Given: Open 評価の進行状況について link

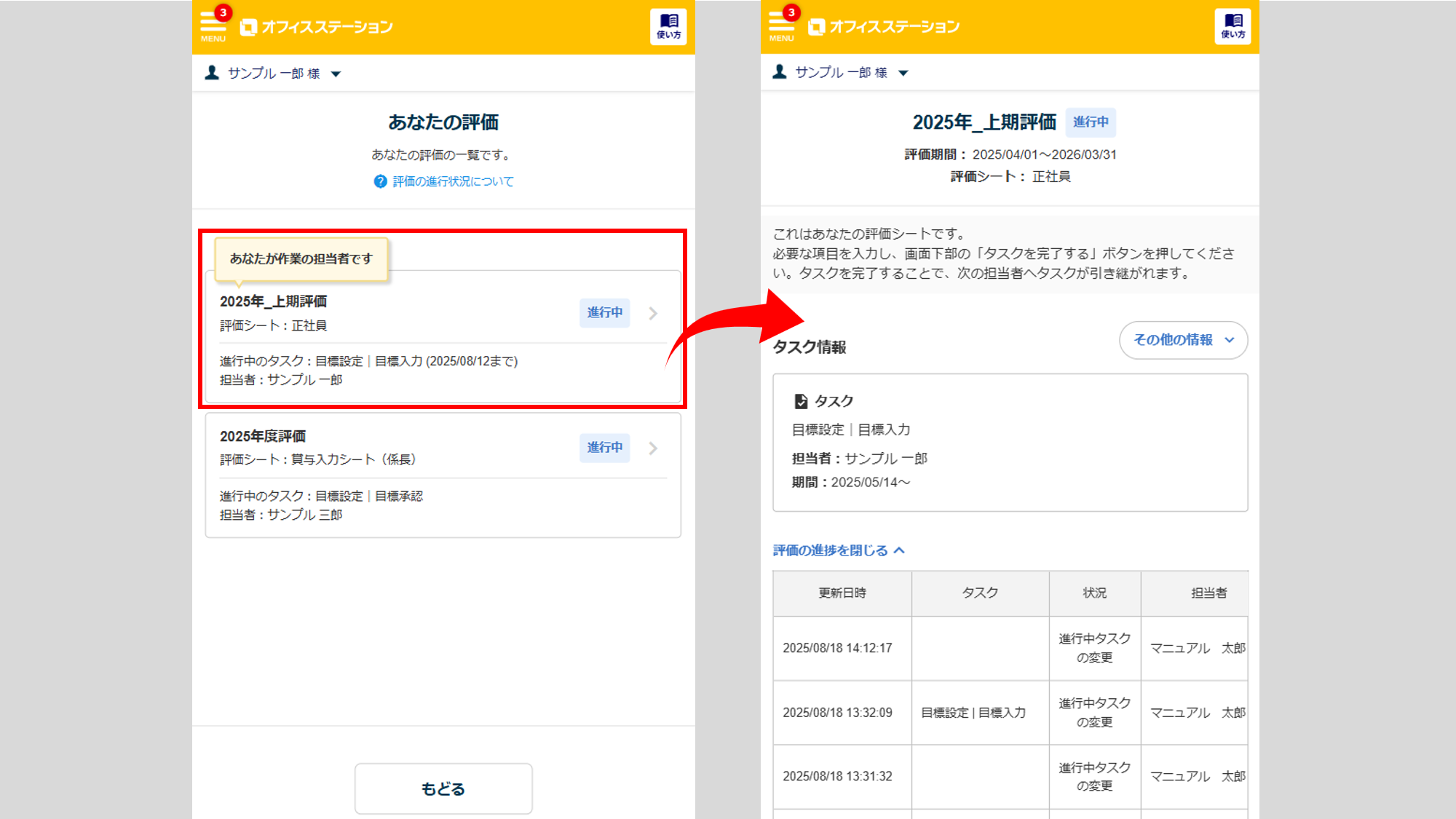Looking at the screenshot, I should pos(453,181).
